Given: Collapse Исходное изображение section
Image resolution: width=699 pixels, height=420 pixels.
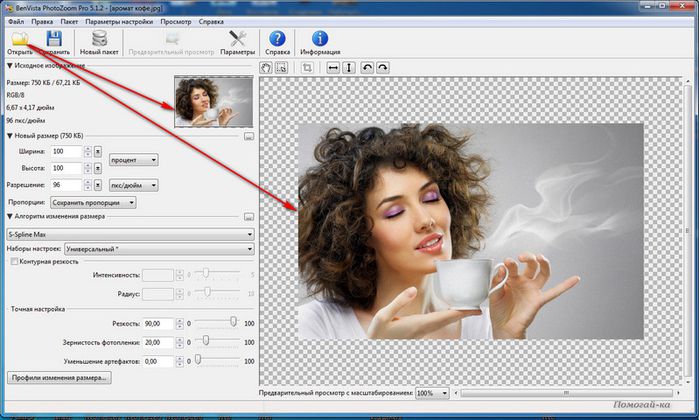Looking at the screenshot, I should [x=9, y=66].
